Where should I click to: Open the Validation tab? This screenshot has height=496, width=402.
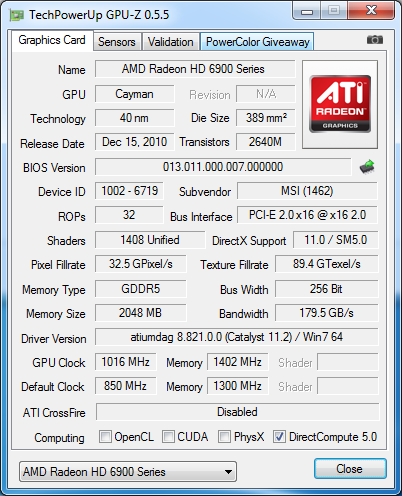pos(170,42)
